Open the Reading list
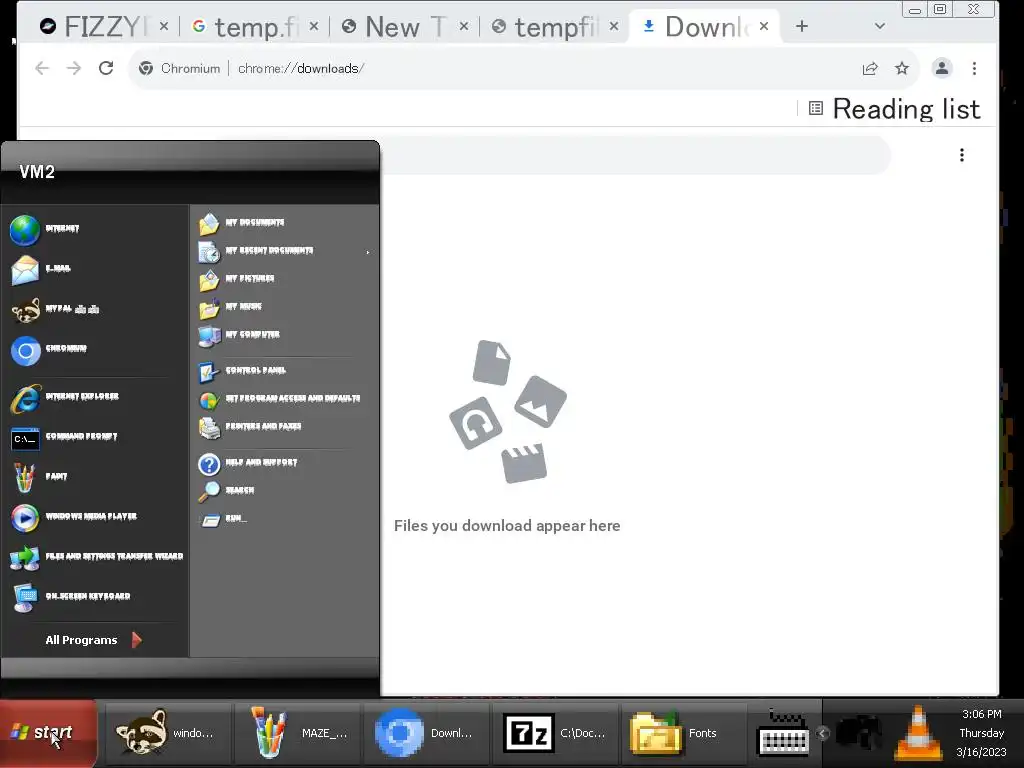This screenshot has width=1024, height=768. [x=895, y=108]
